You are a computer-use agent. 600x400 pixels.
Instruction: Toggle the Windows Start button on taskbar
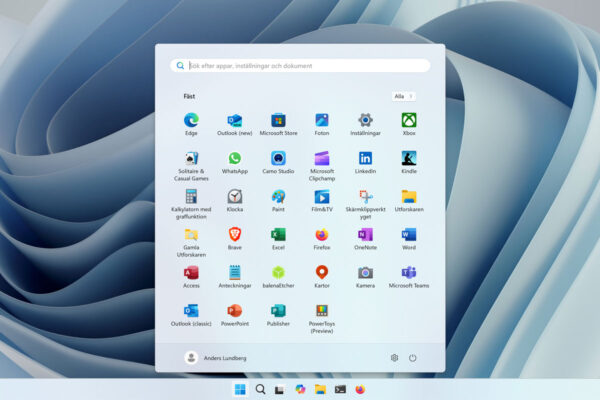click(240, 389)
